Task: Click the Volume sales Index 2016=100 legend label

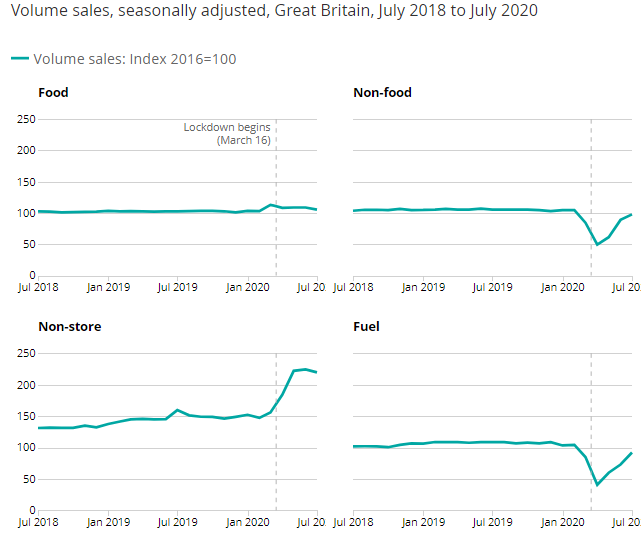Action: tap(135, 59)
